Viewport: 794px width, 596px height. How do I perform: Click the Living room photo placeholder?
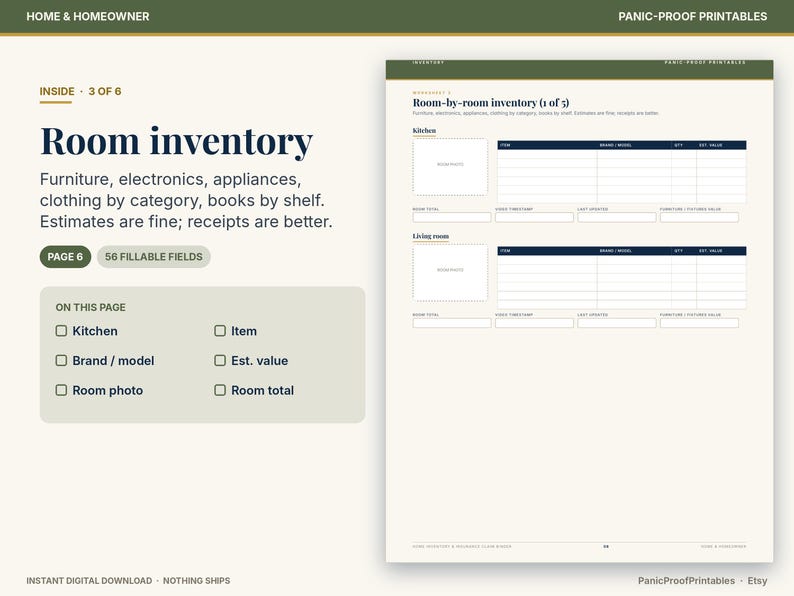coord(450,272)
